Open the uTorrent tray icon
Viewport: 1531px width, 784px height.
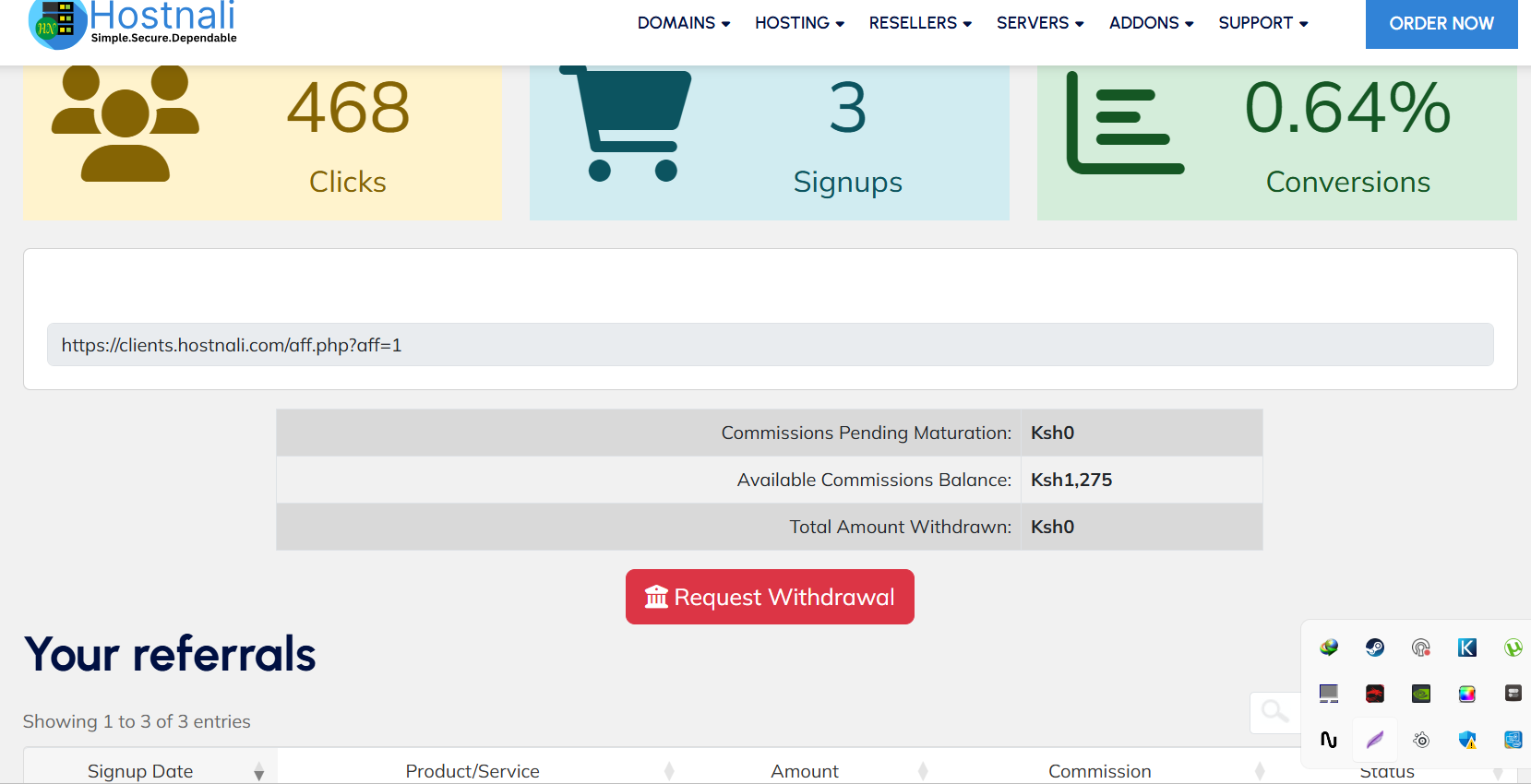(1513, 647)
